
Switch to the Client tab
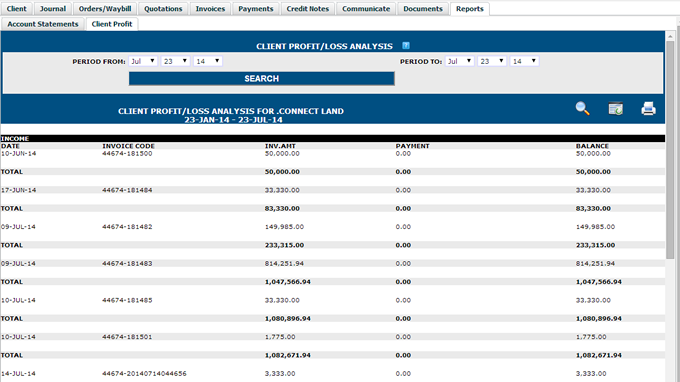tap(16, 9)
